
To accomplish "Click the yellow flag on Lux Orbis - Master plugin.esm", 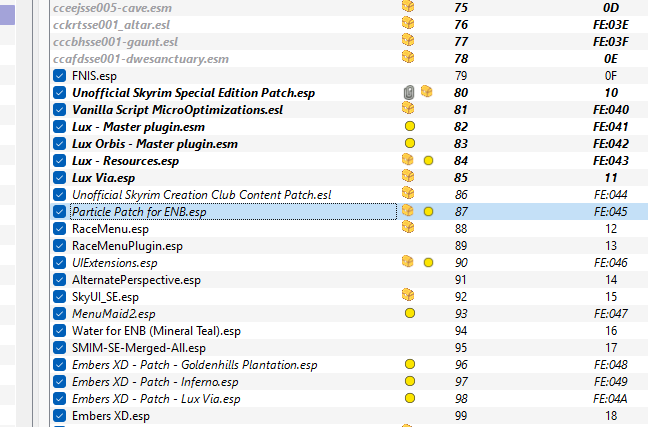I will tap(410, 143).
